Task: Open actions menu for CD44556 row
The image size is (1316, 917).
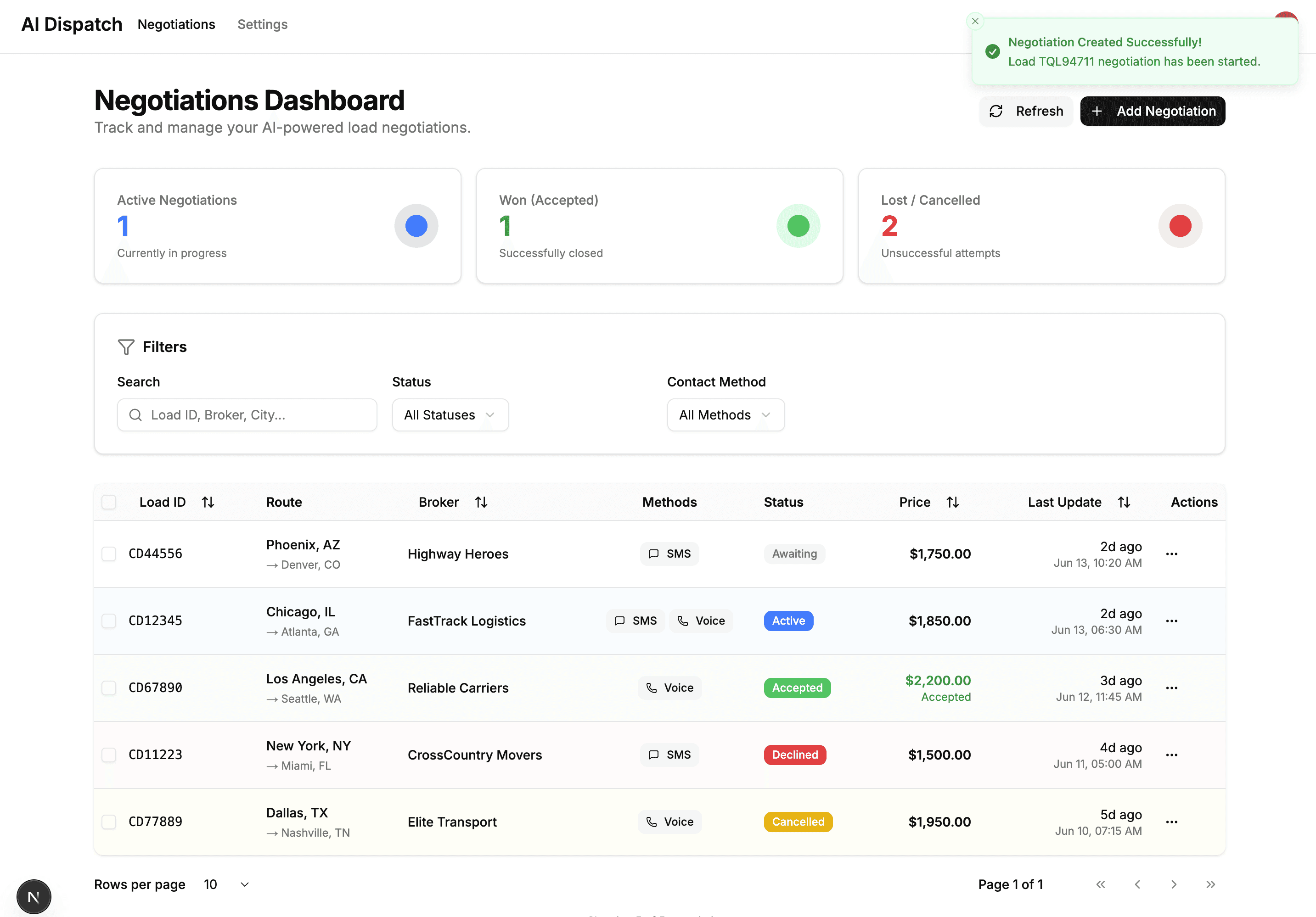Action: (x=1171, y=554)
